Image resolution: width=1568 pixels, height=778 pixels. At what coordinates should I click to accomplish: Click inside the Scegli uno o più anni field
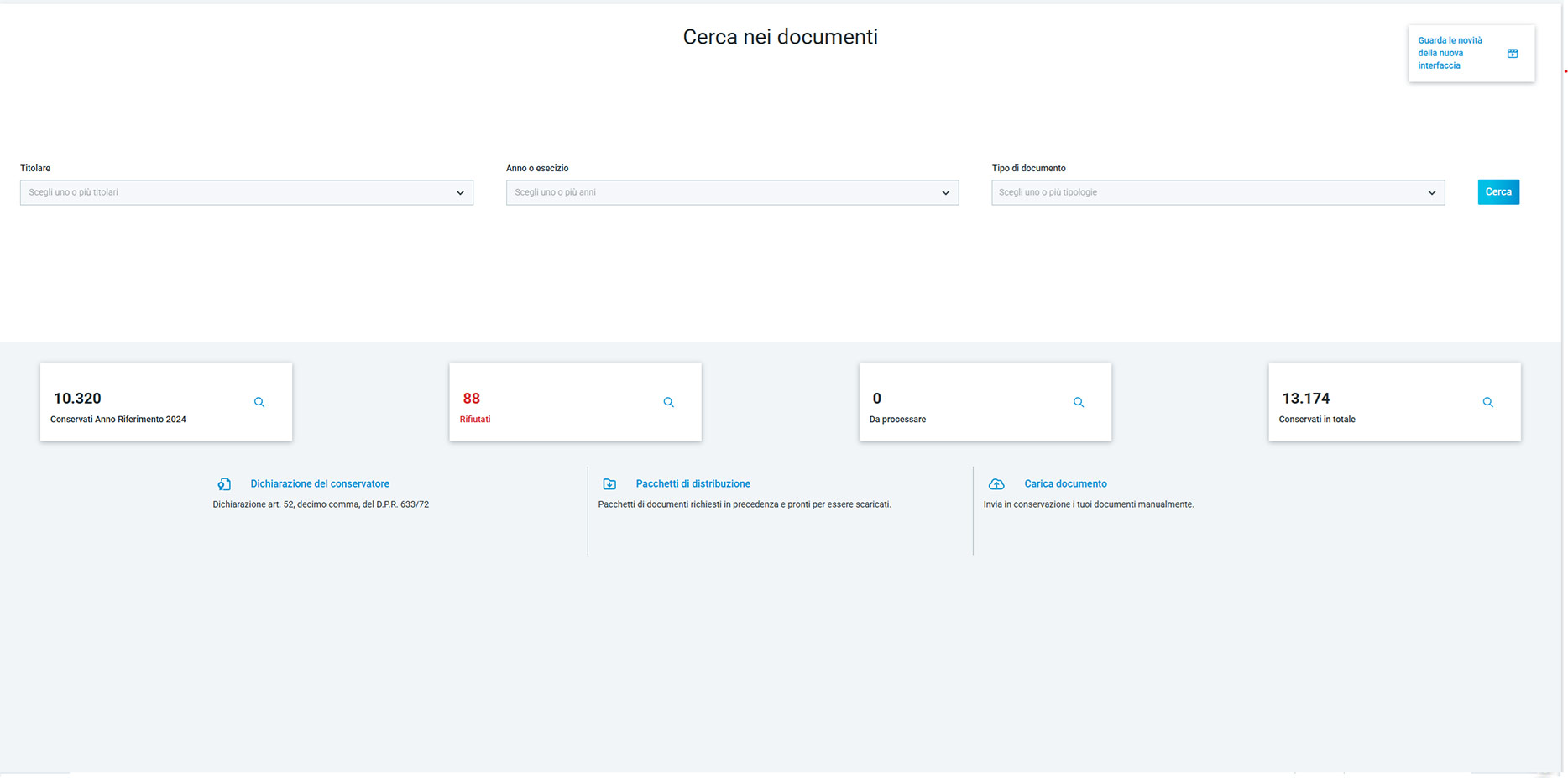pyautogui.click(x=722, y=193)
